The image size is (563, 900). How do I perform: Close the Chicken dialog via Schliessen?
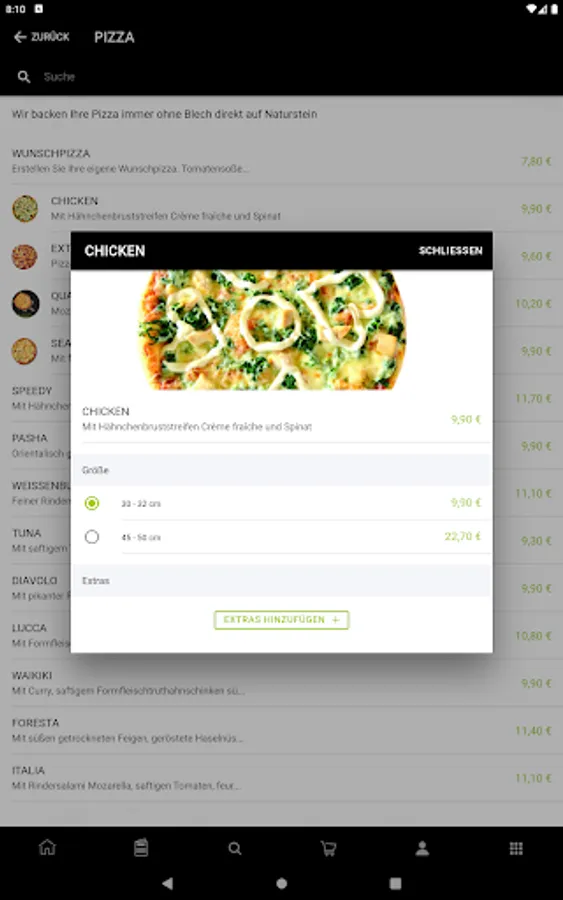pos(451,251)
